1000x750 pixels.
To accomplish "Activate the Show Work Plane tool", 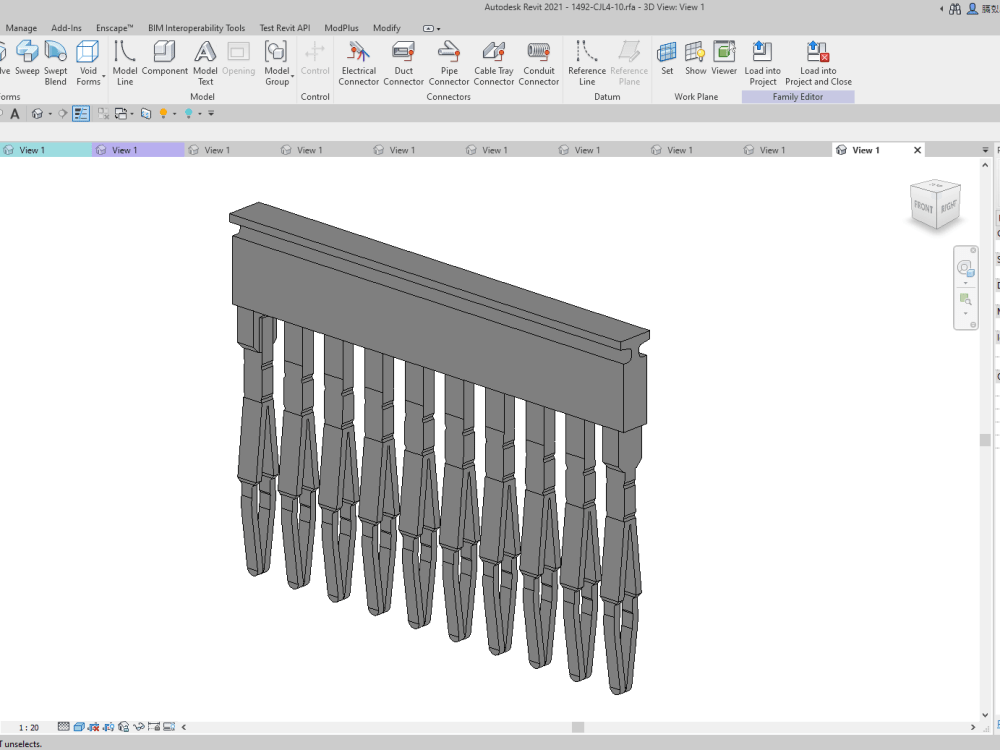I will coord(695,62).
